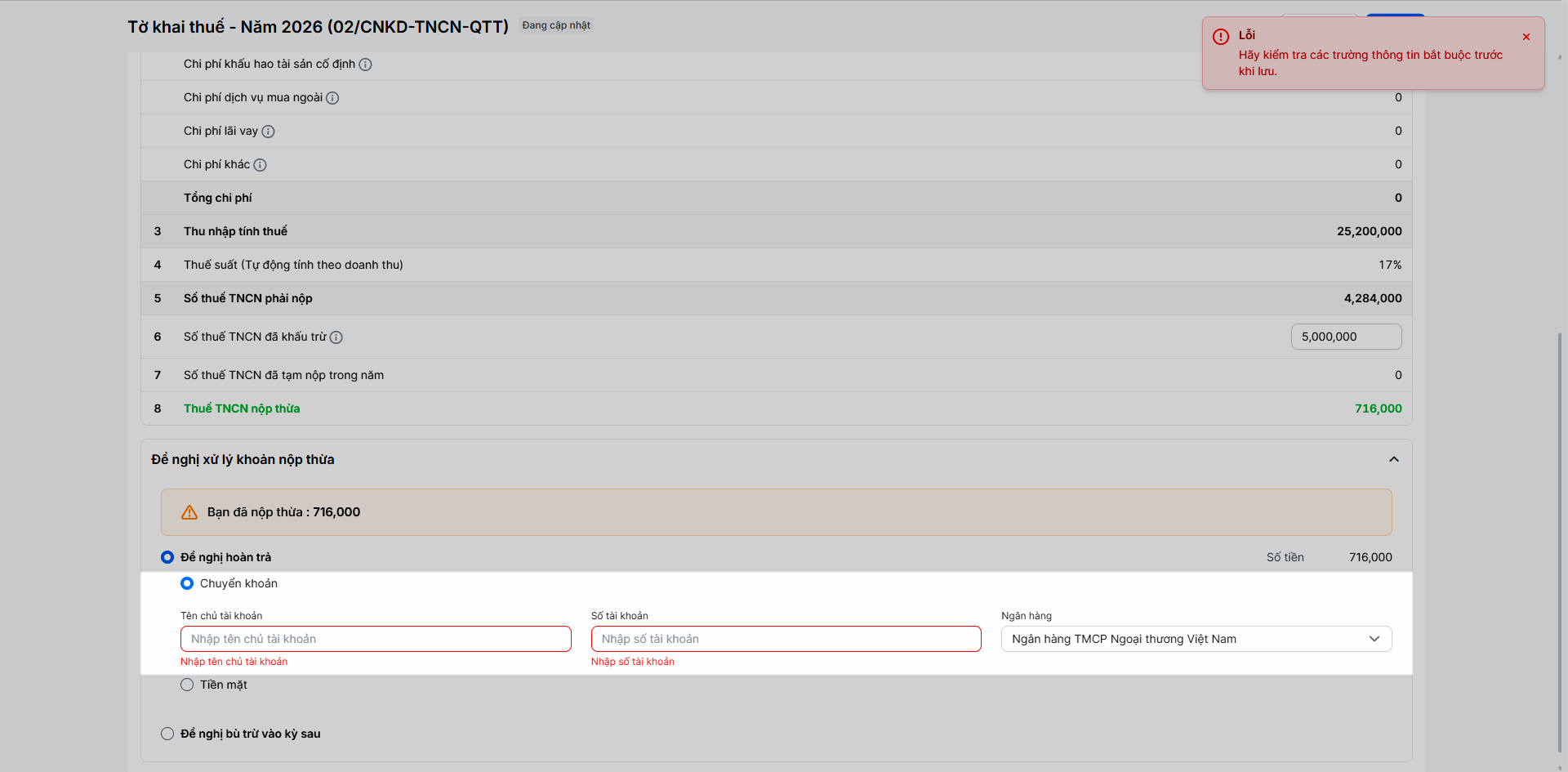Select Tiền mặt as refund method
The height and width of the screenshot is (772, 1568).
tap(187, 685)
